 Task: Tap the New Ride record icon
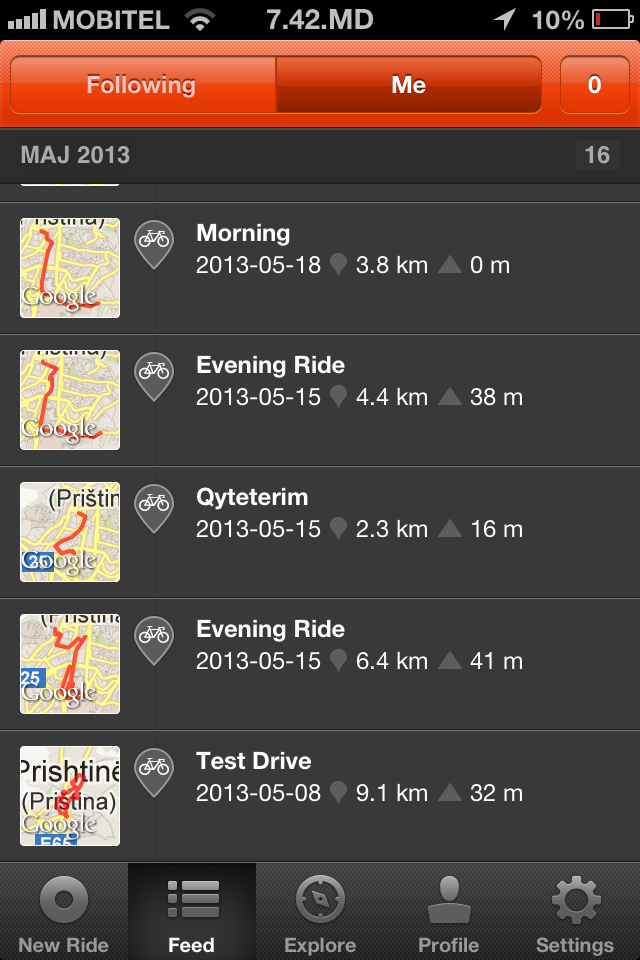(x=63, y=900)
